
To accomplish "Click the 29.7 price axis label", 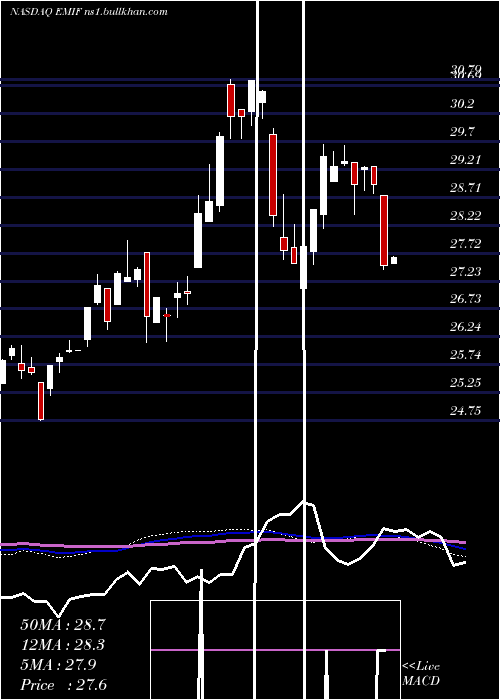I will (x=462, y=132).
